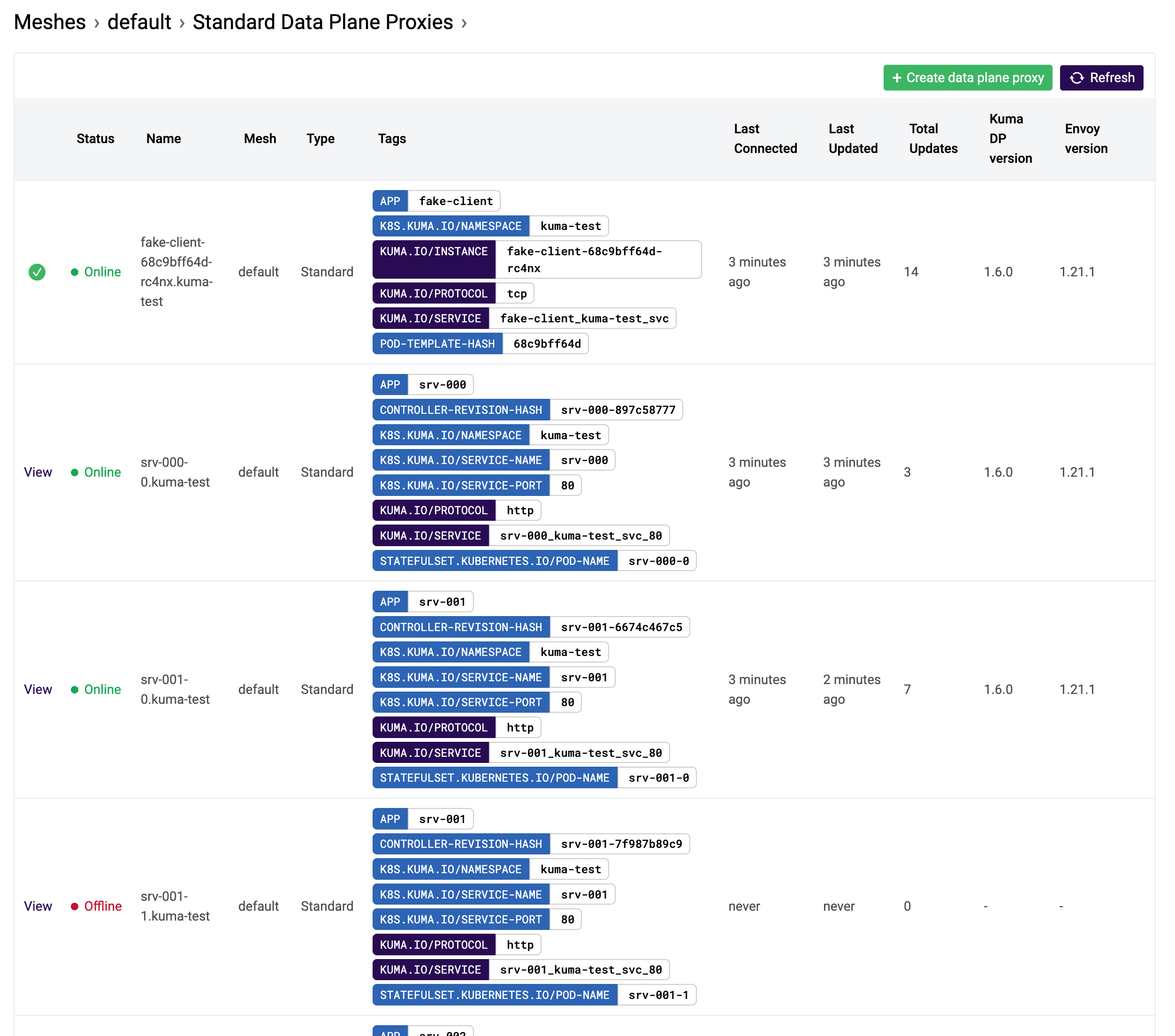The image size is (1175, 1036).
Task: Click the Last Updated column header
Action: 853,138
